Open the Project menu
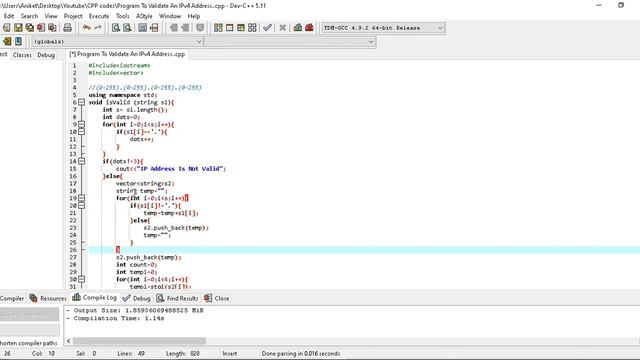The image size is (640, 360). (x=73, y=16)
